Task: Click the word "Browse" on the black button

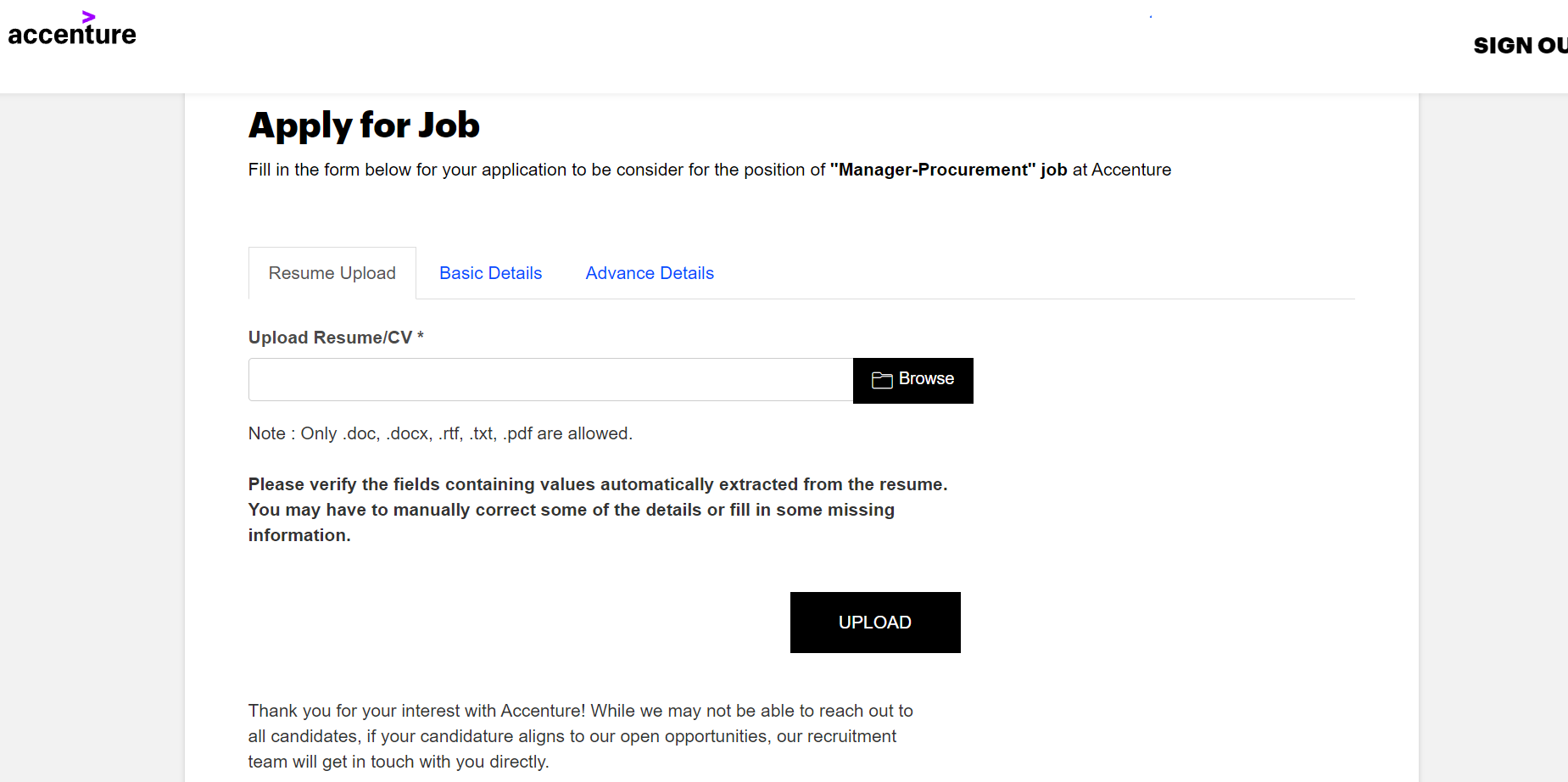Action: coord(926,379)
